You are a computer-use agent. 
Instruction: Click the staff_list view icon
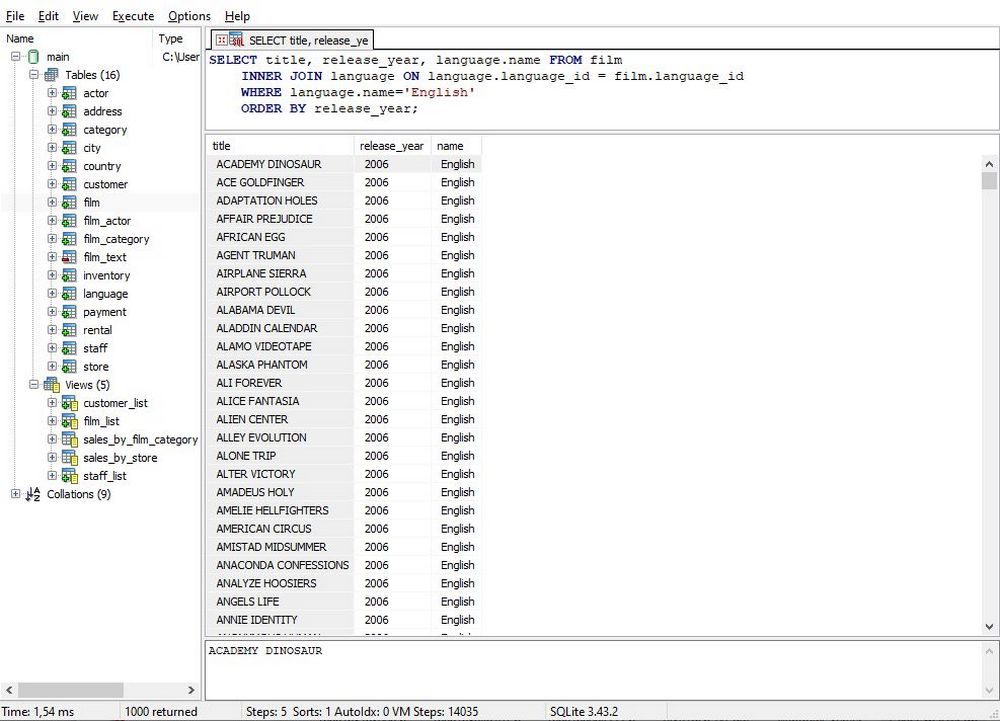pyautogui.click(x=69, y=476)
